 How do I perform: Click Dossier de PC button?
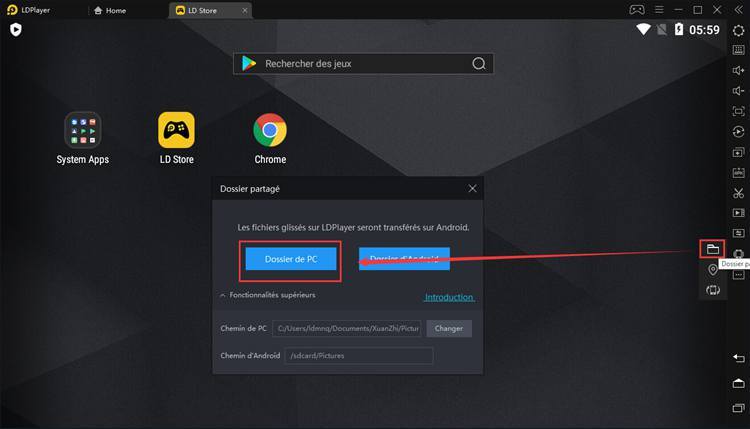tap(291, 259)
